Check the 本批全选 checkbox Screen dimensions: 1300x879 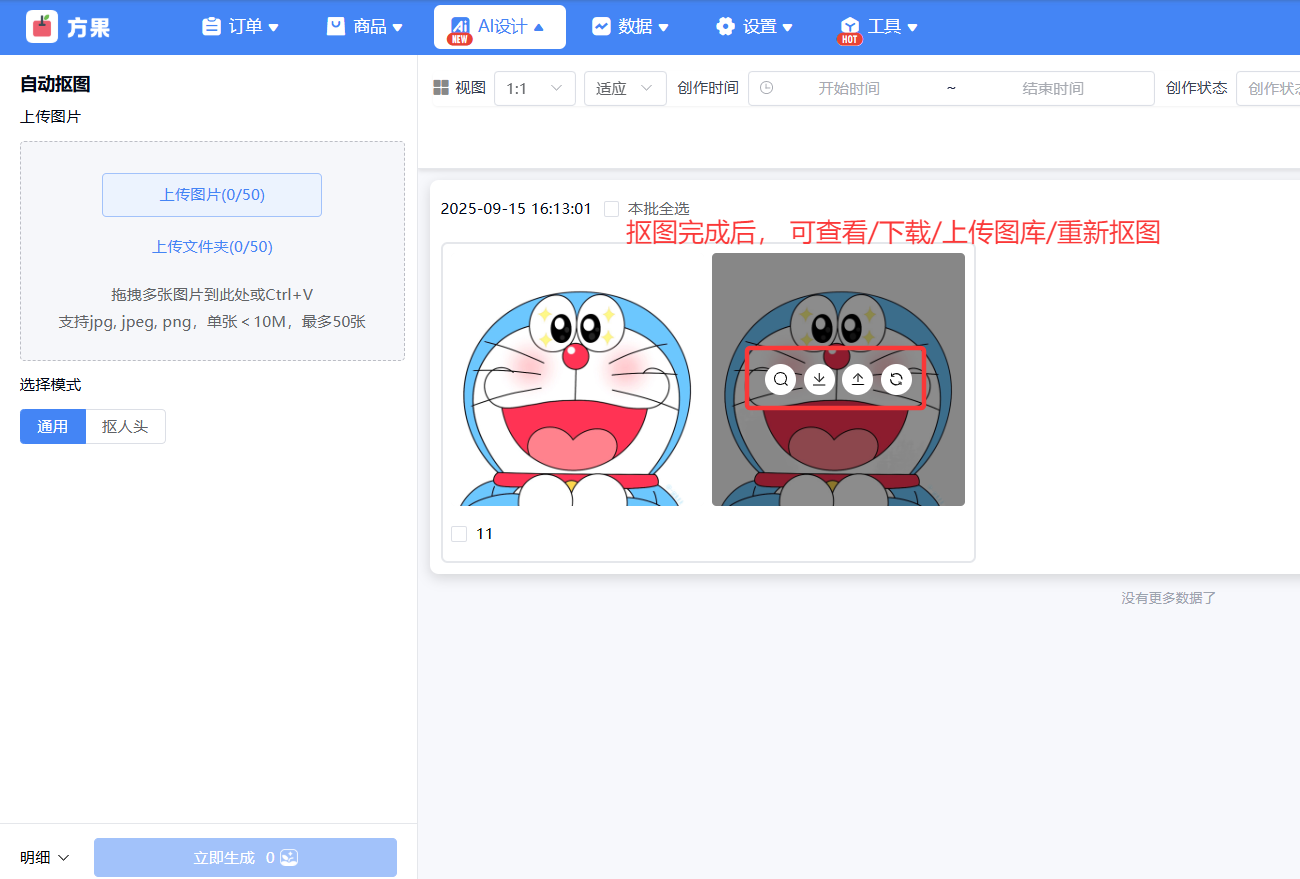tap(611, 209)
